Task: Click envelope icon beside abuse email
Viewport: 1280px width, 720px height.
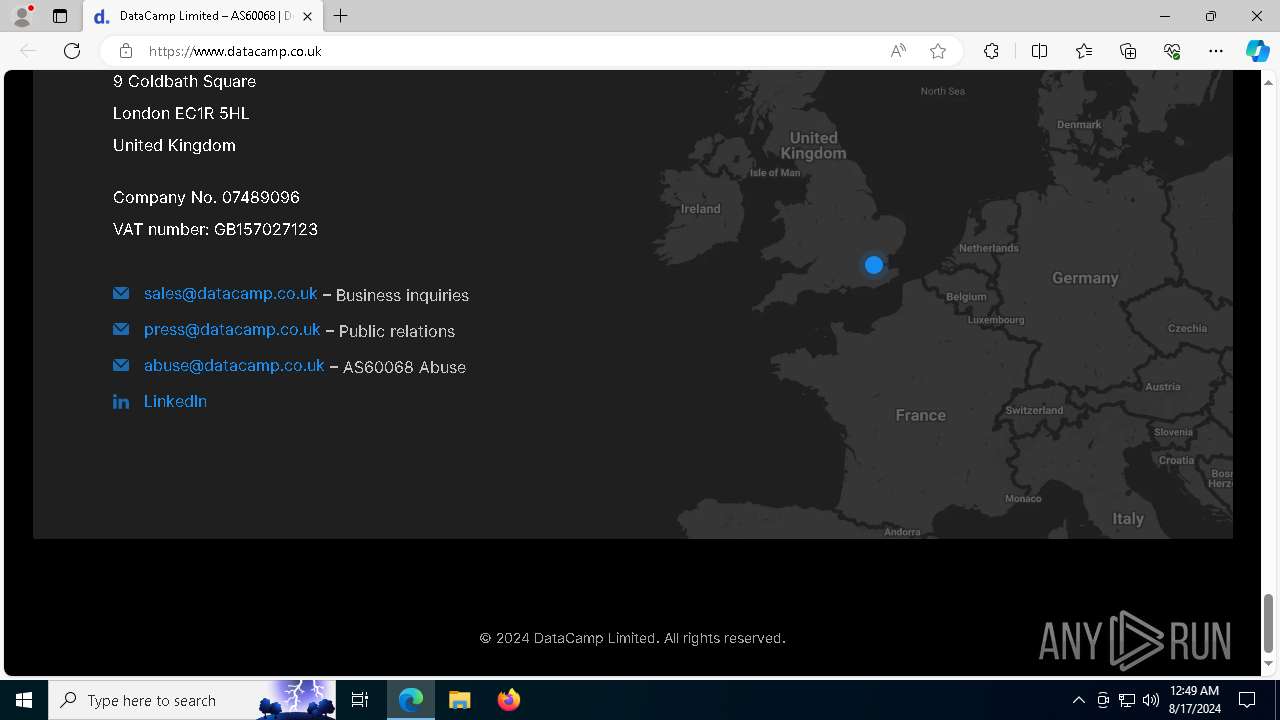Action: click(x=121, y=365)
